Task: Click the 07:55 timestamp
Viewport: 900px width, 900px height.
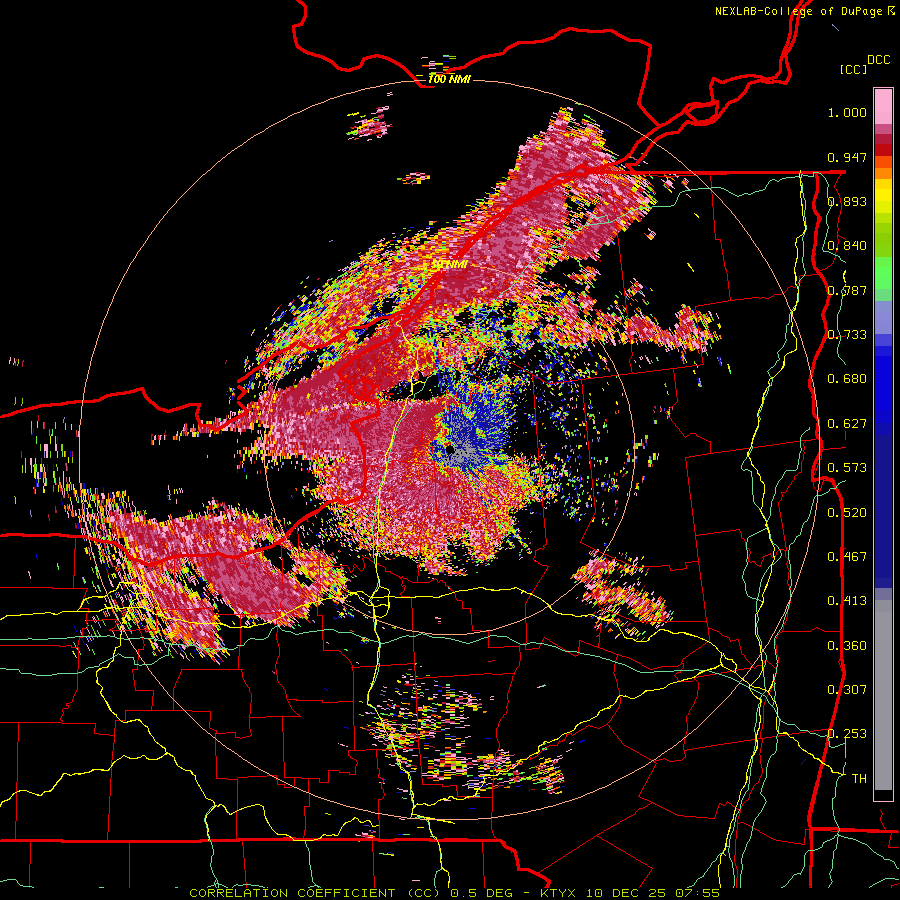Action: [x=698, y=893]
